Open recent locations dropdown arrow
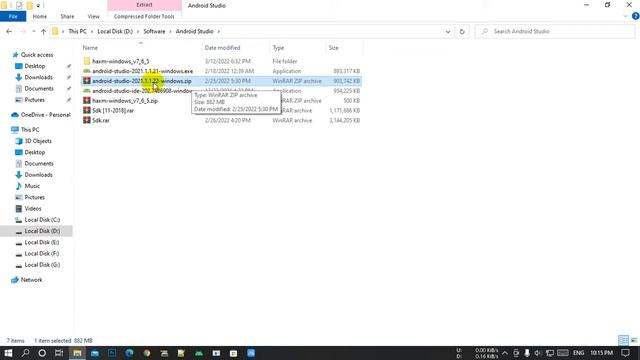This screenshot has height=360, width=640. coord(33,31)
